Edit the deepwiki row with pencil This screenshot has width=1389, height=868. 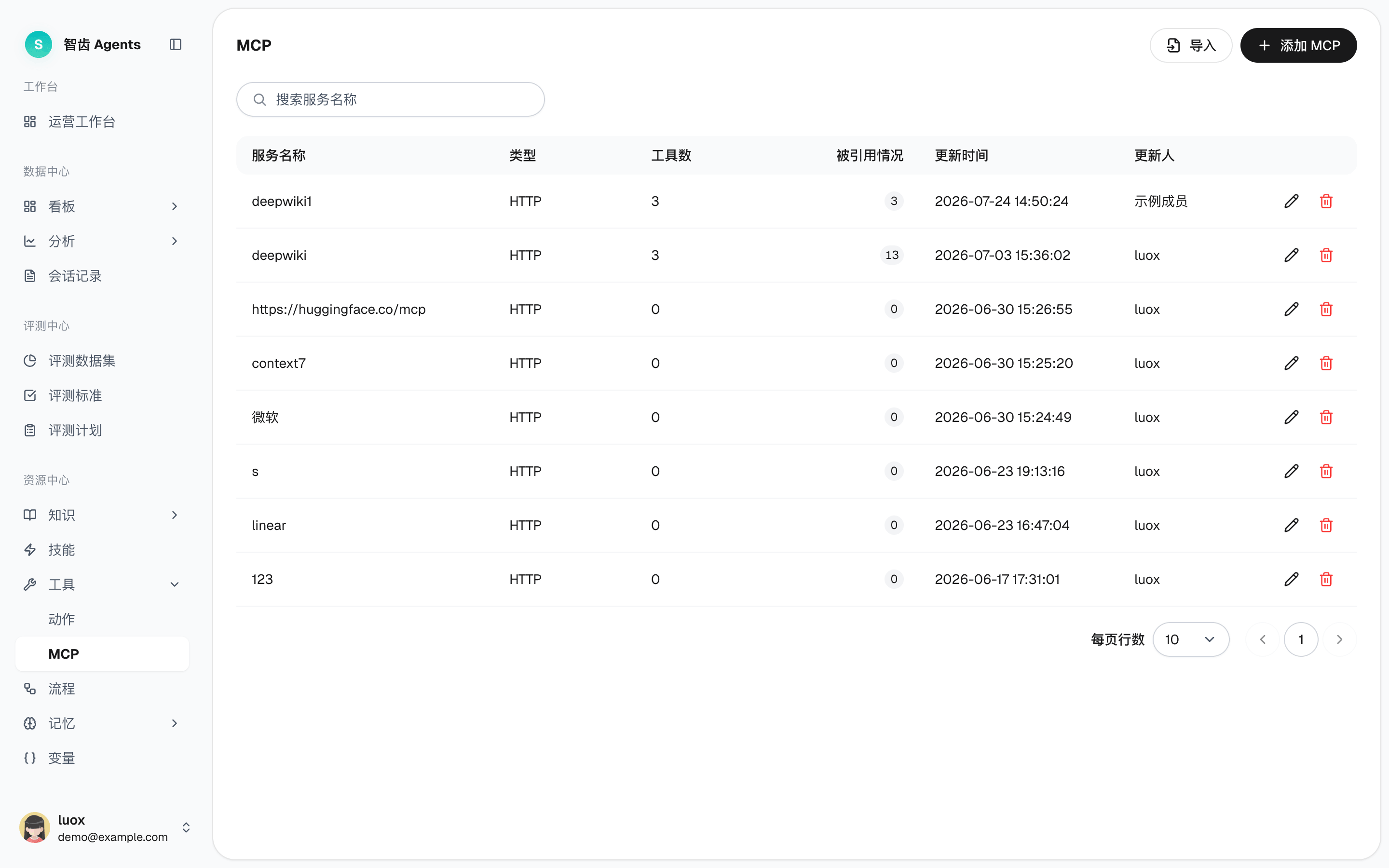pos(1292,255)
